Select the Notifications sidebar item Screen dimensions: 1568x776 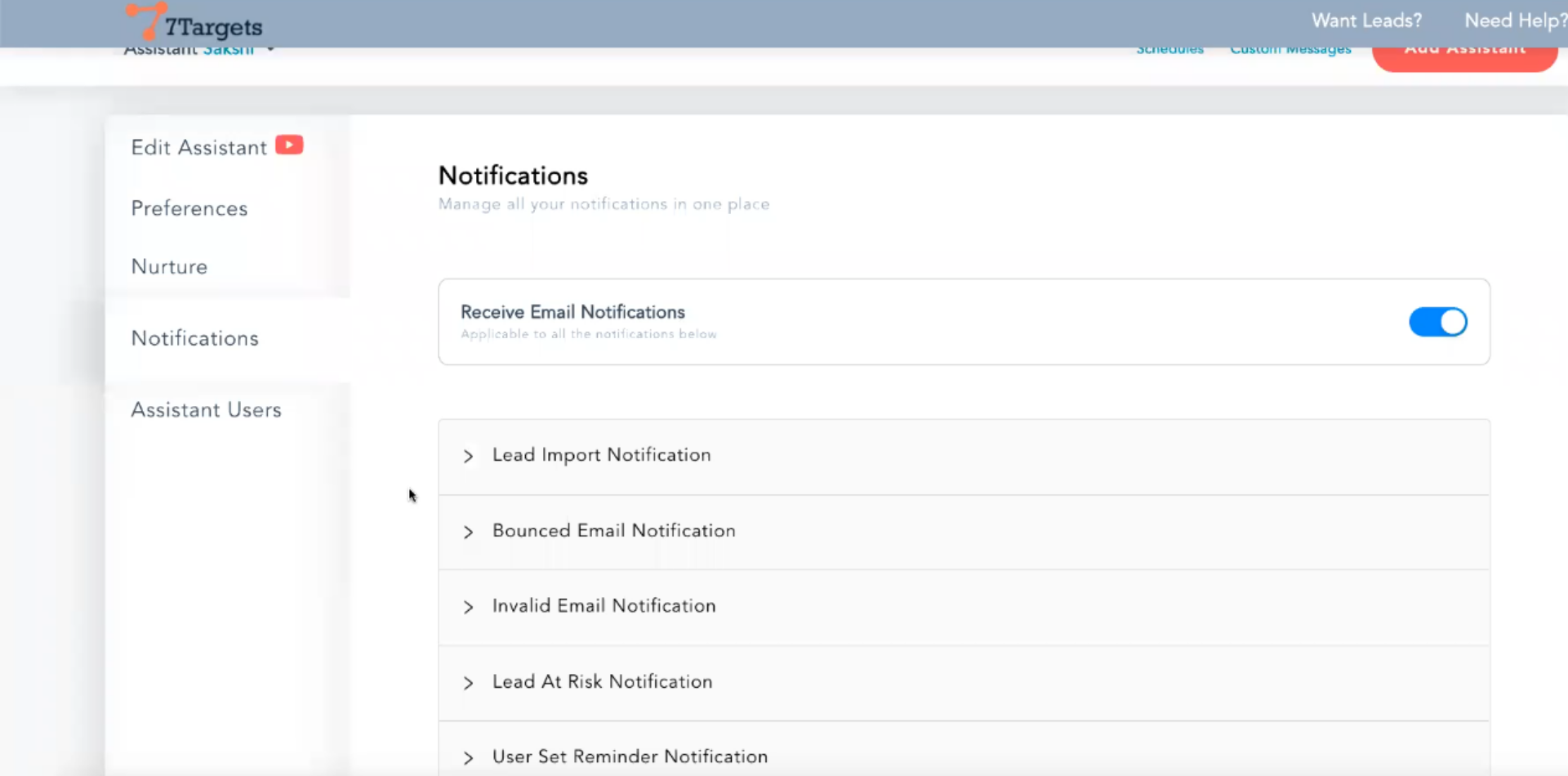(x=195, y=338)
